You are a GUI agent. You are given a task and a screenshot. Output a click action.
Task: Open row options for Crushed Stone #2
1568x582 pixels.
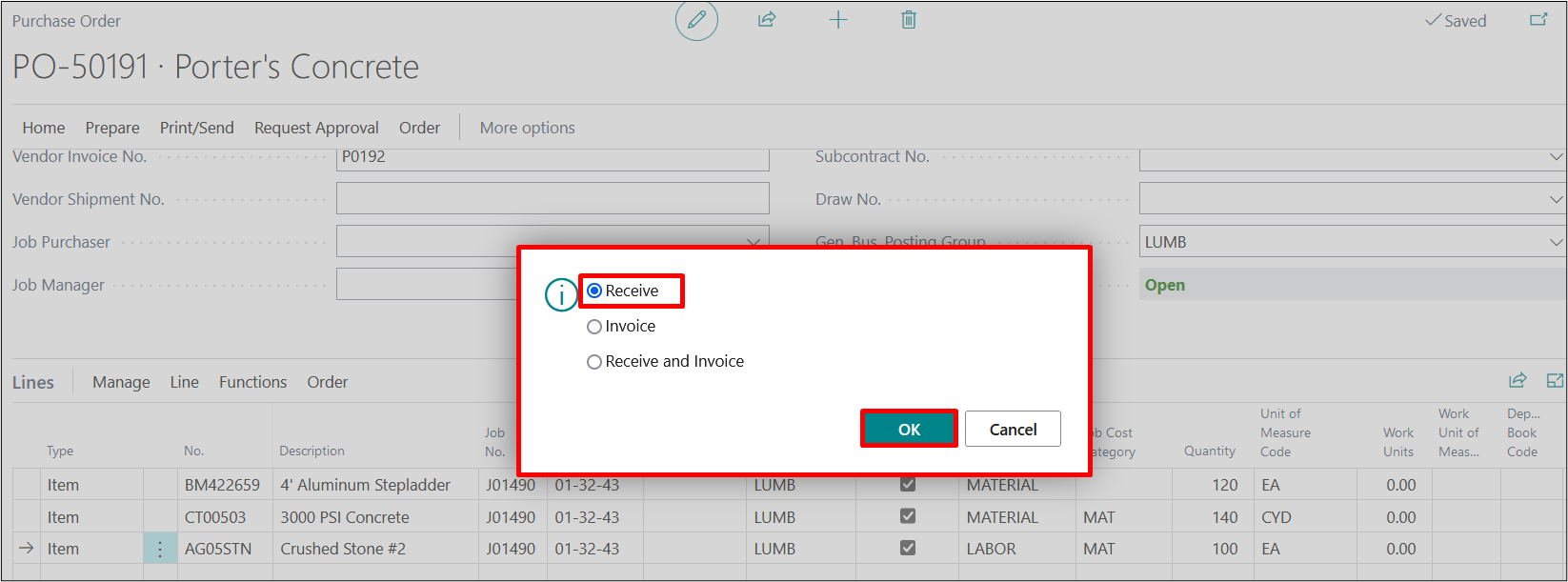coord(160,549)
